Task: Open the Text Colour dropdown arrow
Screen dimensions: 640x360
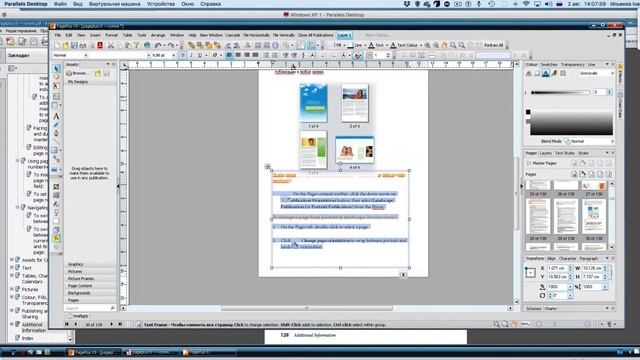Action: point(421,45)
